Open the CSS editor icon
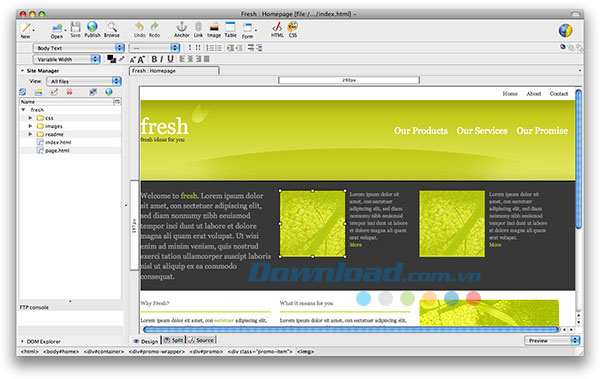This screenshot has width=600, height=379. pyautogui.click(x=293, y=27)
